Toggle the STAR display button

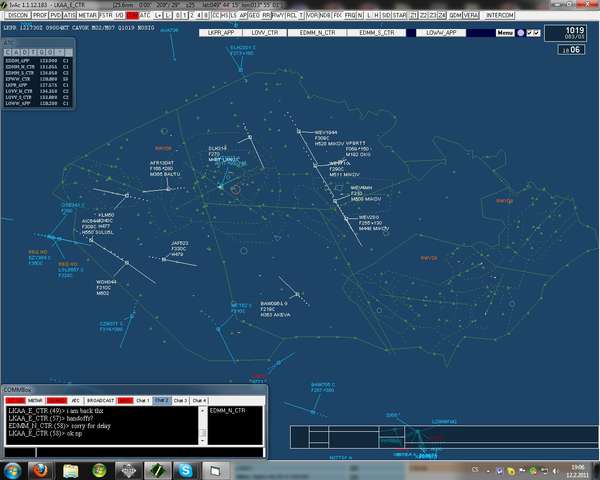click(399, 15)
